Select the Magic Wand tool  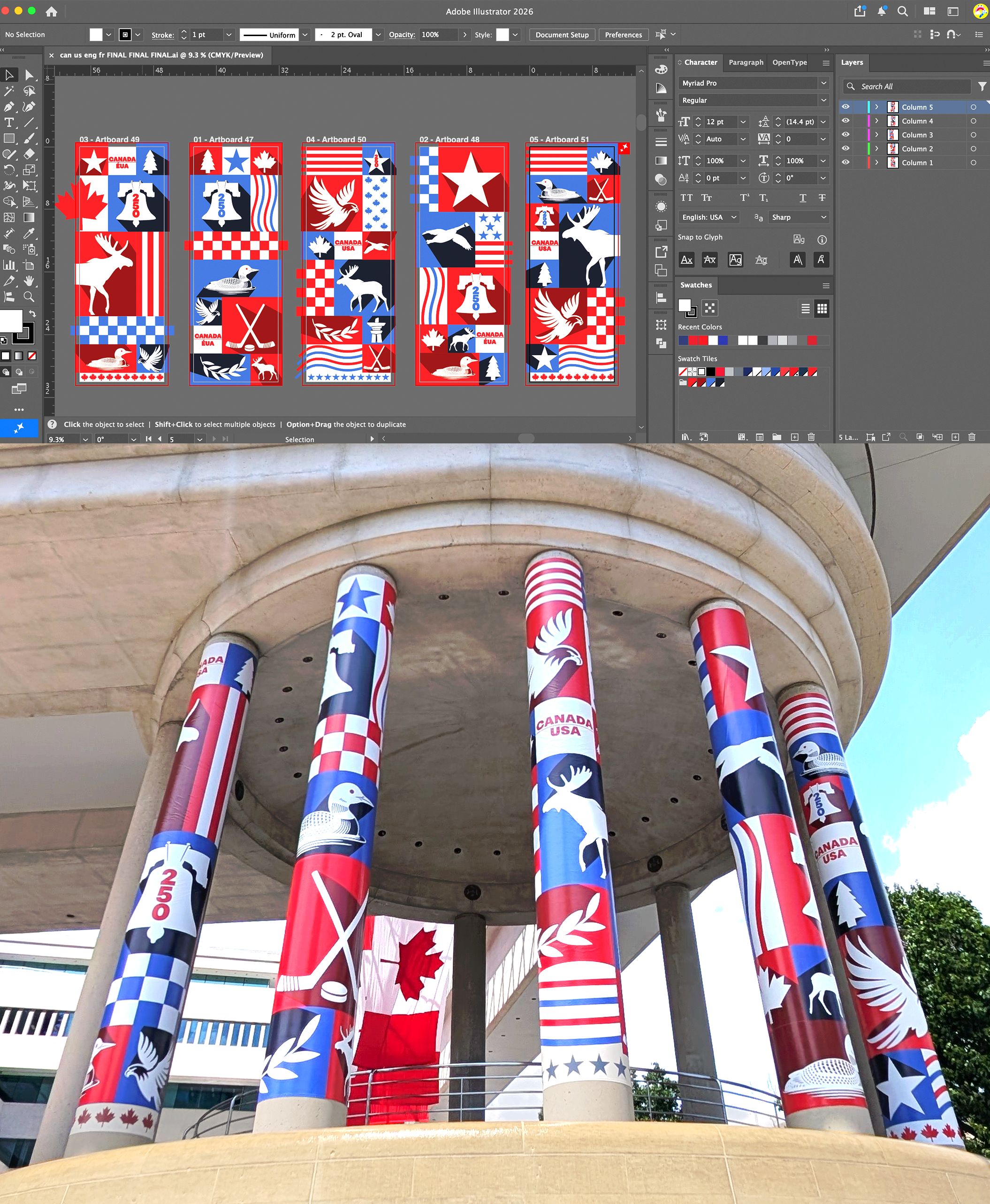click(x=9, y=91)
